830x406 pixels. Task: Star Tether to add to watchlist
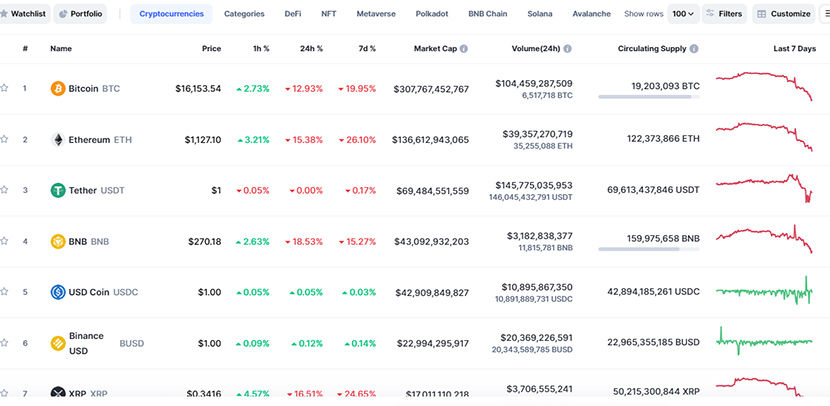point(4,190)
